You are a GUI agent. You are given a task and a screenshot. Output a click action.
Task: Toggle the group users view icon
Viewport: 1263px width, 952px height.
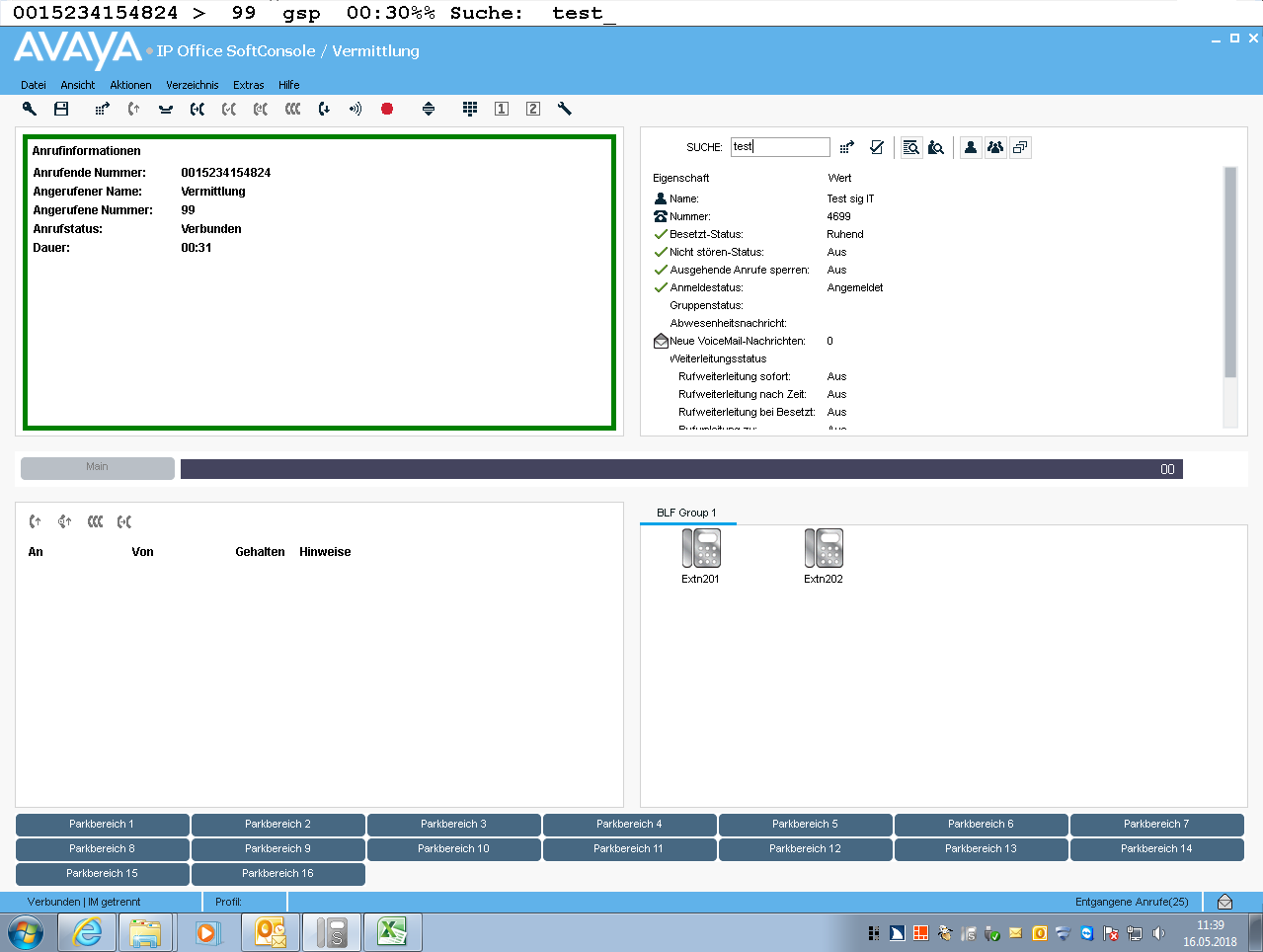[x=995, y=147]
